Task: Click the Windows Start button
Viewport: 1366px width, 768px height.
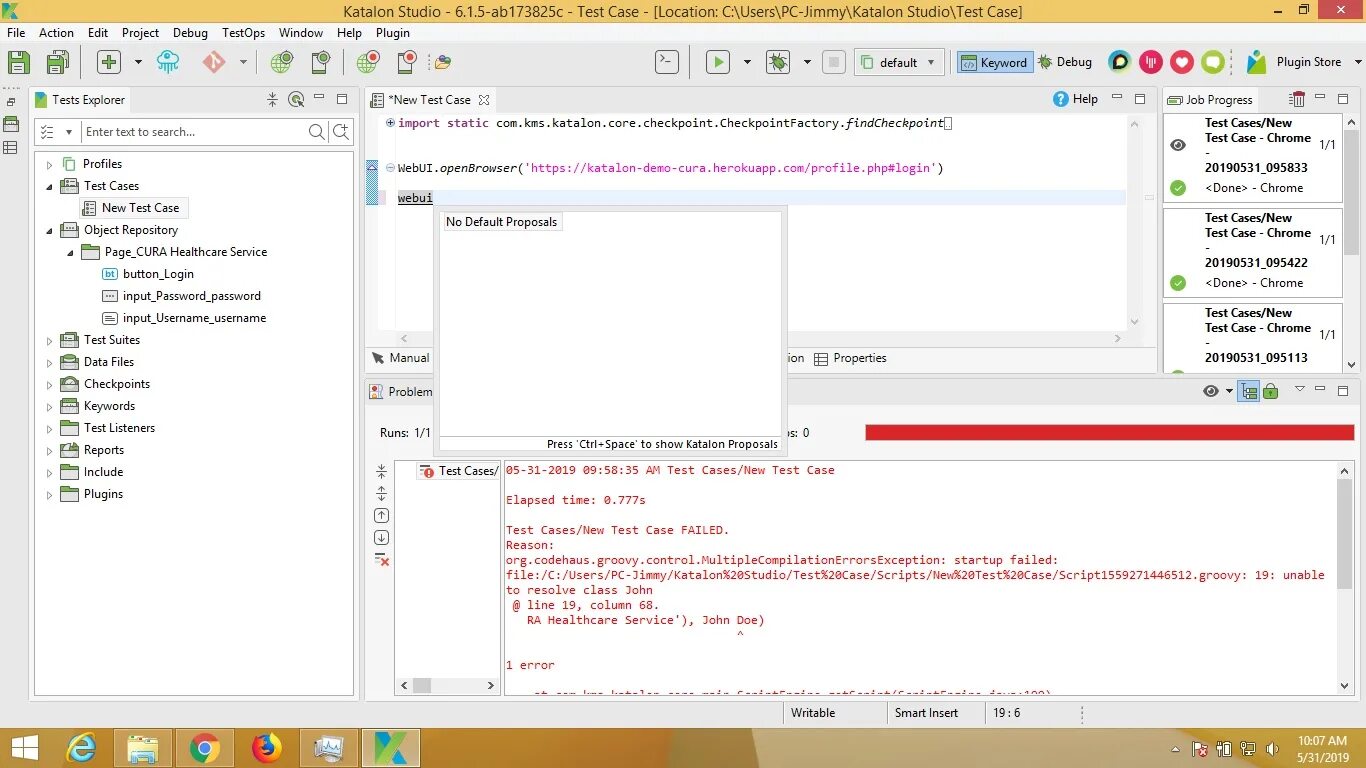Action: (24, 748)
